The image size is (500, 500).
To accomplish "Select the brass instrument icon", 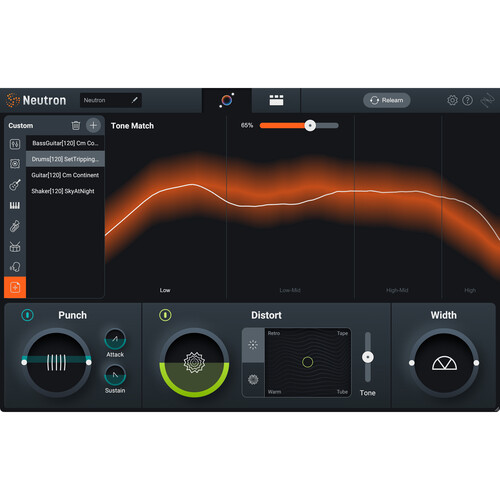I will coord(15,226).
